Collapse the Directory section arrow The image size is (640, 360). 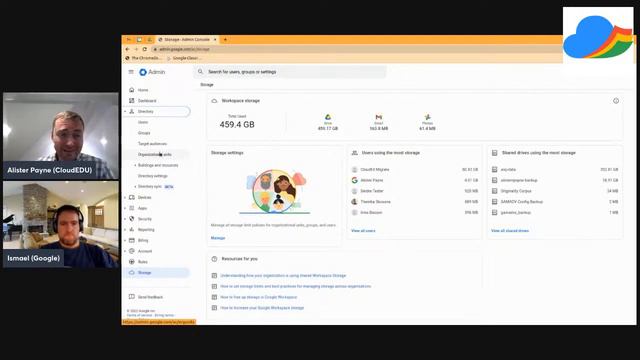click(125, 111)
